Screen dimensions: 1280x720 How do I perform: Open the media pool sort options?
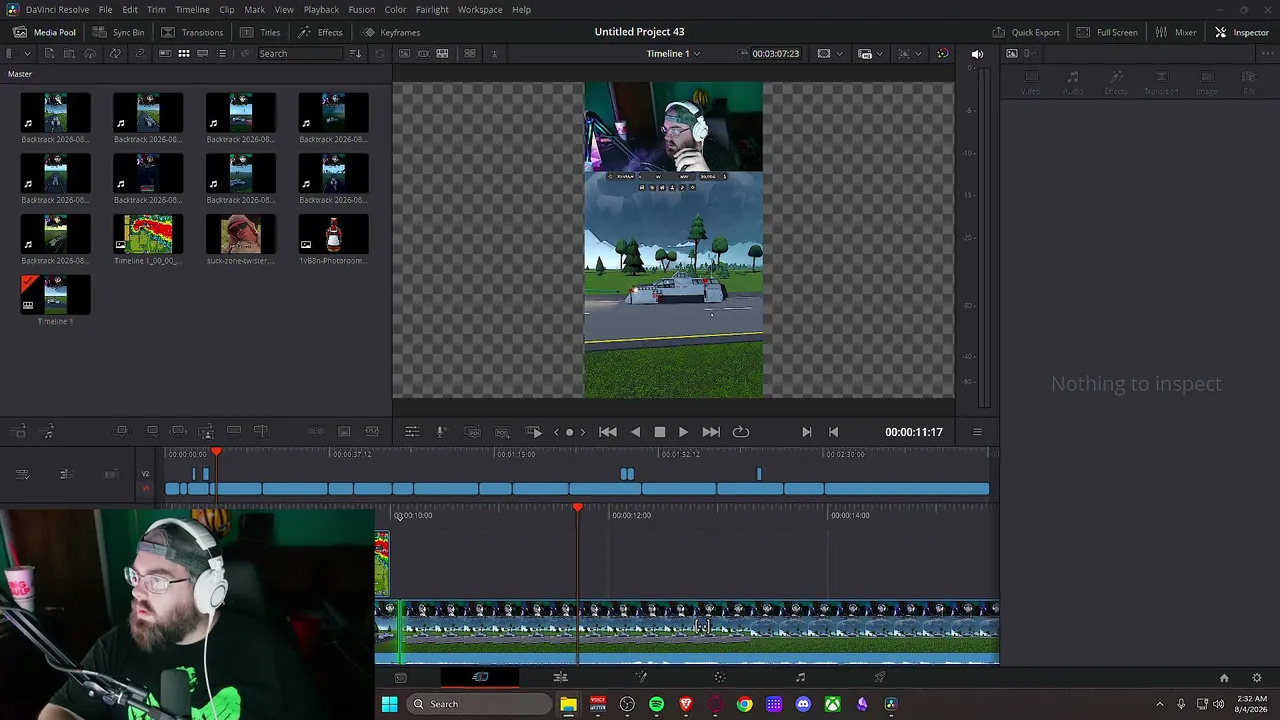point(355,53)
